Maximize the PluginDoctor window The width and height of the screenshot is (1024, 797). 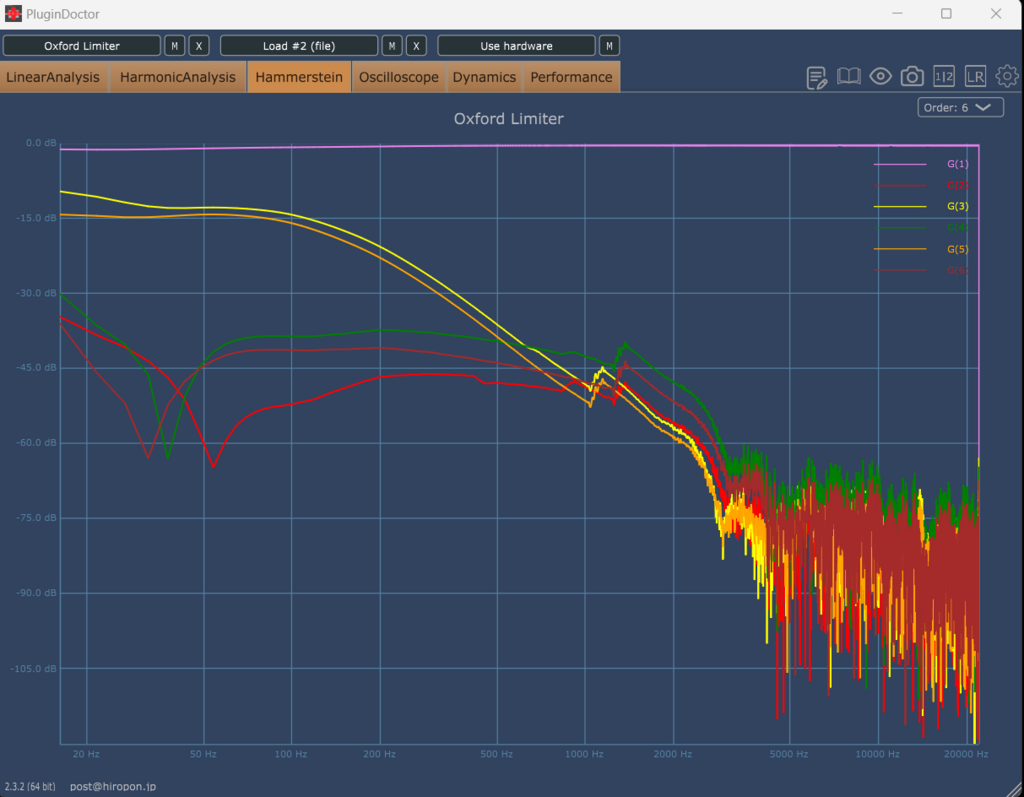pos(946,14)
